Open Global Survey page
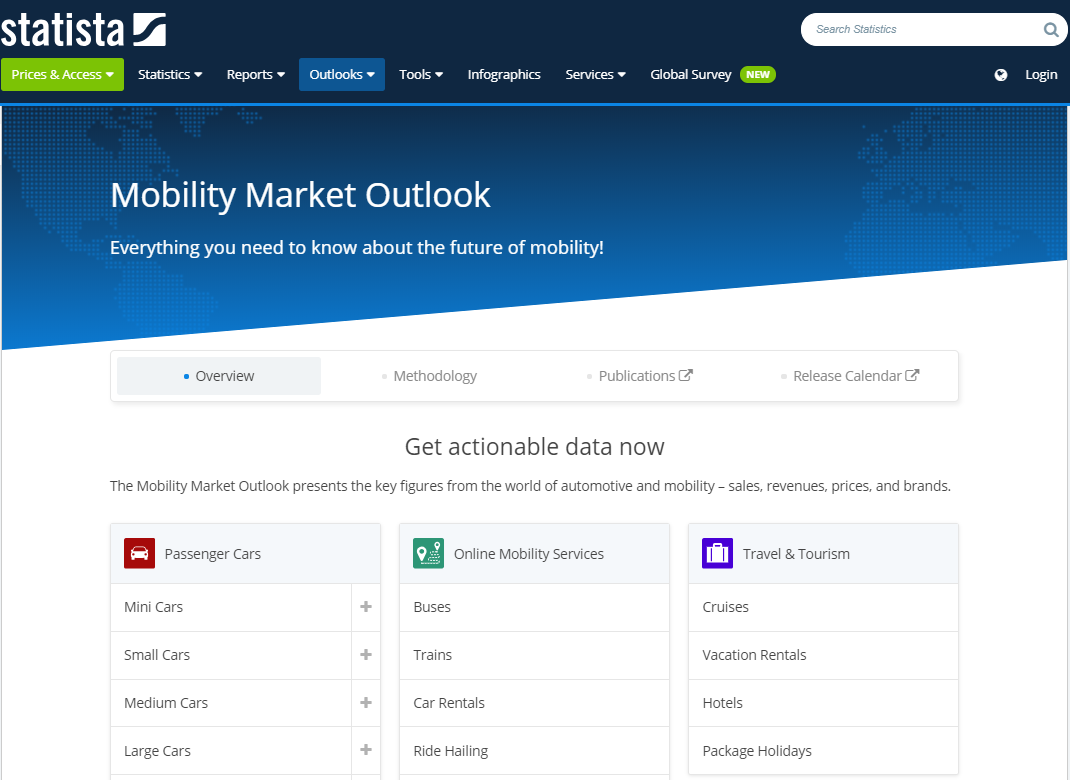Screen dimensions: 1070x780 click(691, 74)
